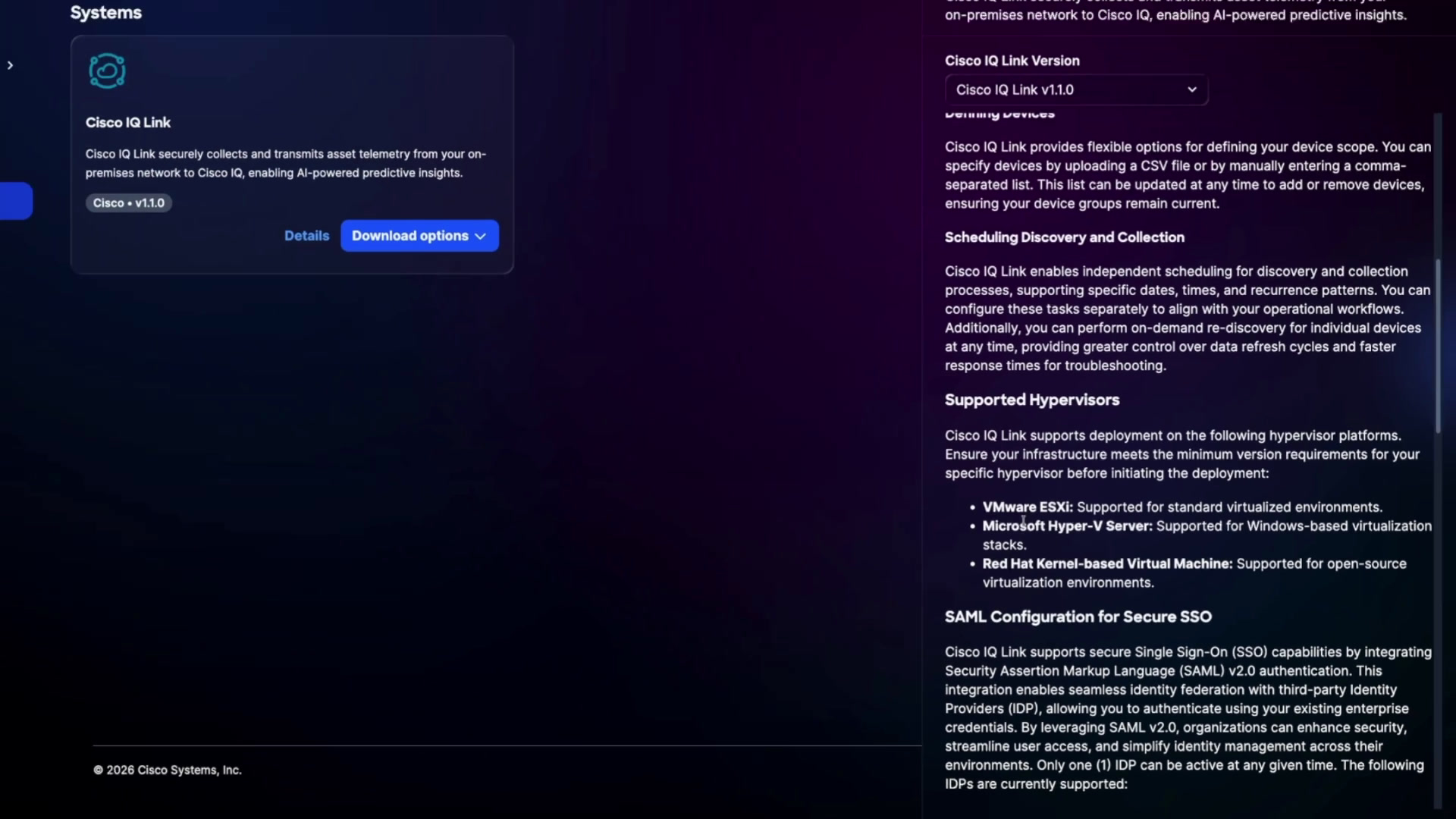Click the Scheduling Discovery and Collection heading
Viewport: 1456px width, 819px height.
(x=1065, y=237)
